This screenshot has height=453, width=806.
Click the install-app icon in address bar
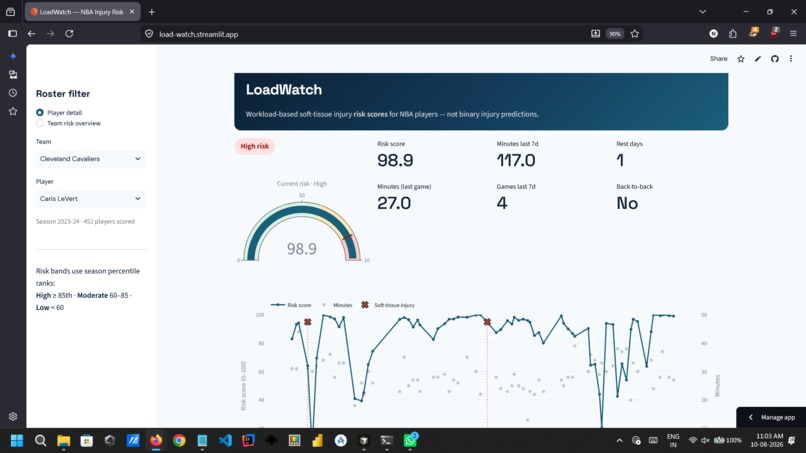595,34
